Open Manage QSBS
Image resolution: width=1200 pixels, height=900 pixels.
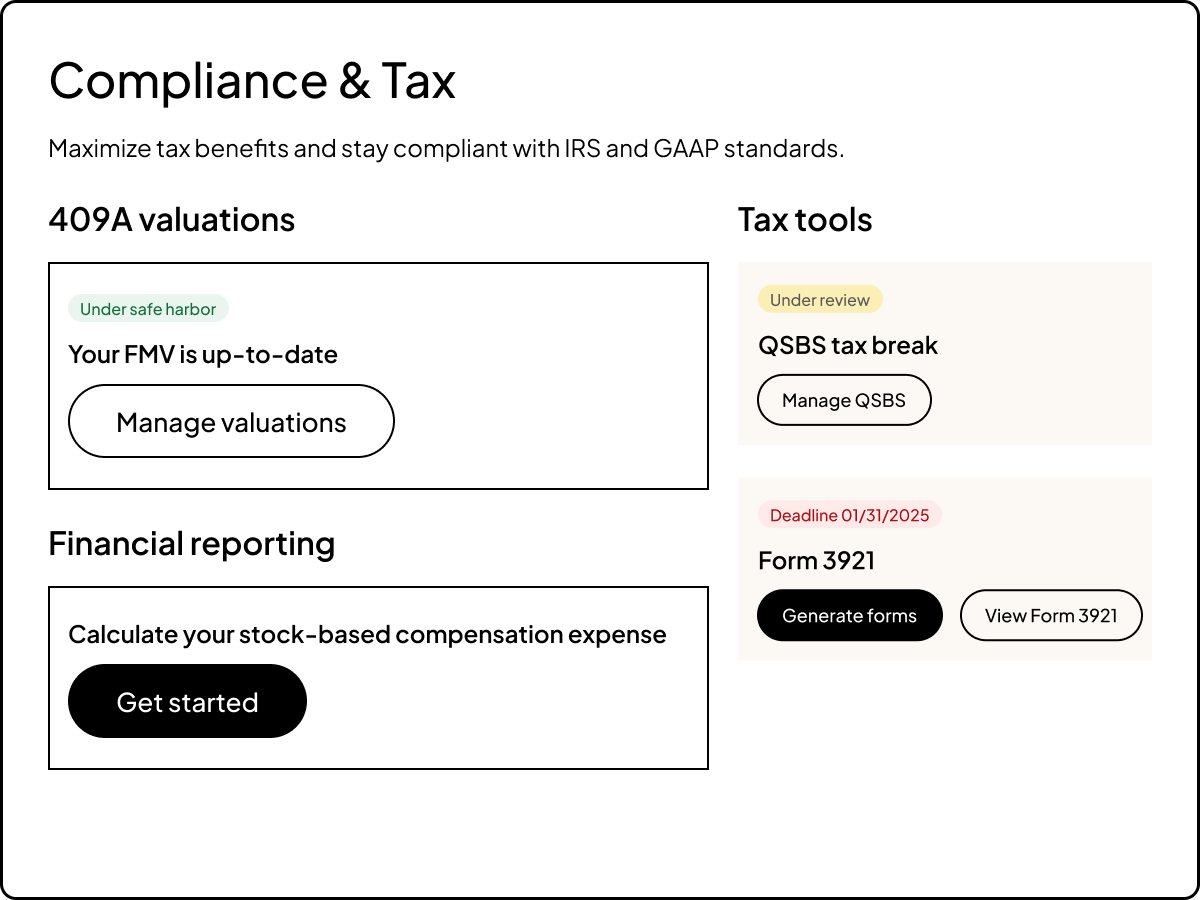pyautogui.click(x=844, y=400)
